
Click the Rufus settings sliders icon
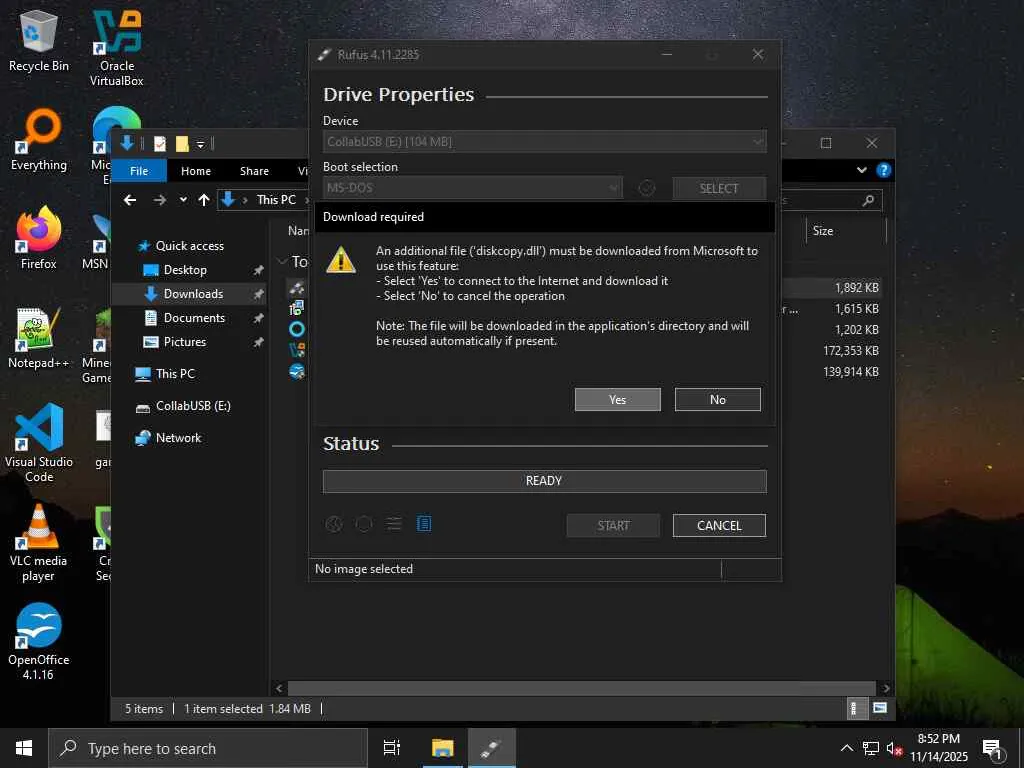coord(394,524)
